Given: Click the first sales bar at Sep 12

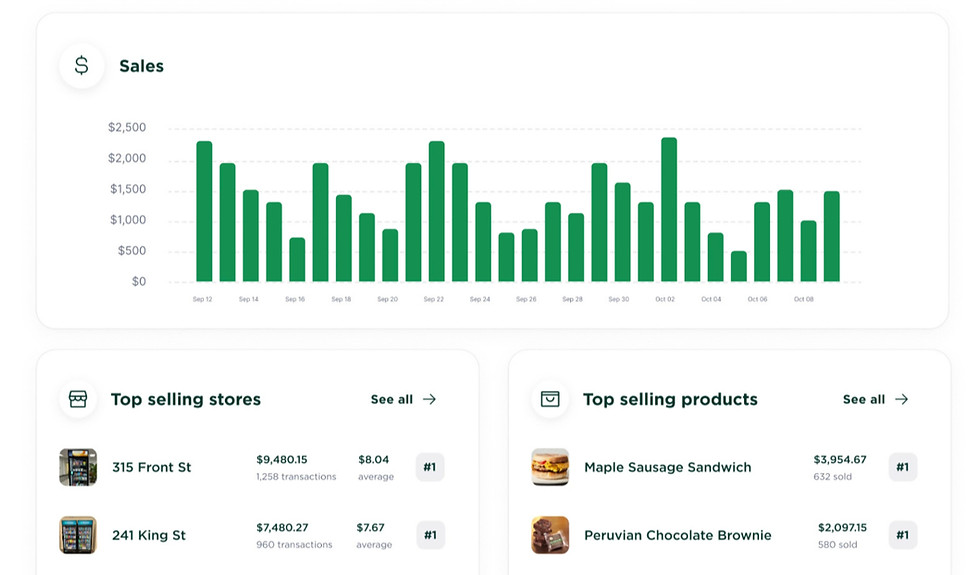Looking at the screenshot, I should pyautogui.click(x=204, y=212).
